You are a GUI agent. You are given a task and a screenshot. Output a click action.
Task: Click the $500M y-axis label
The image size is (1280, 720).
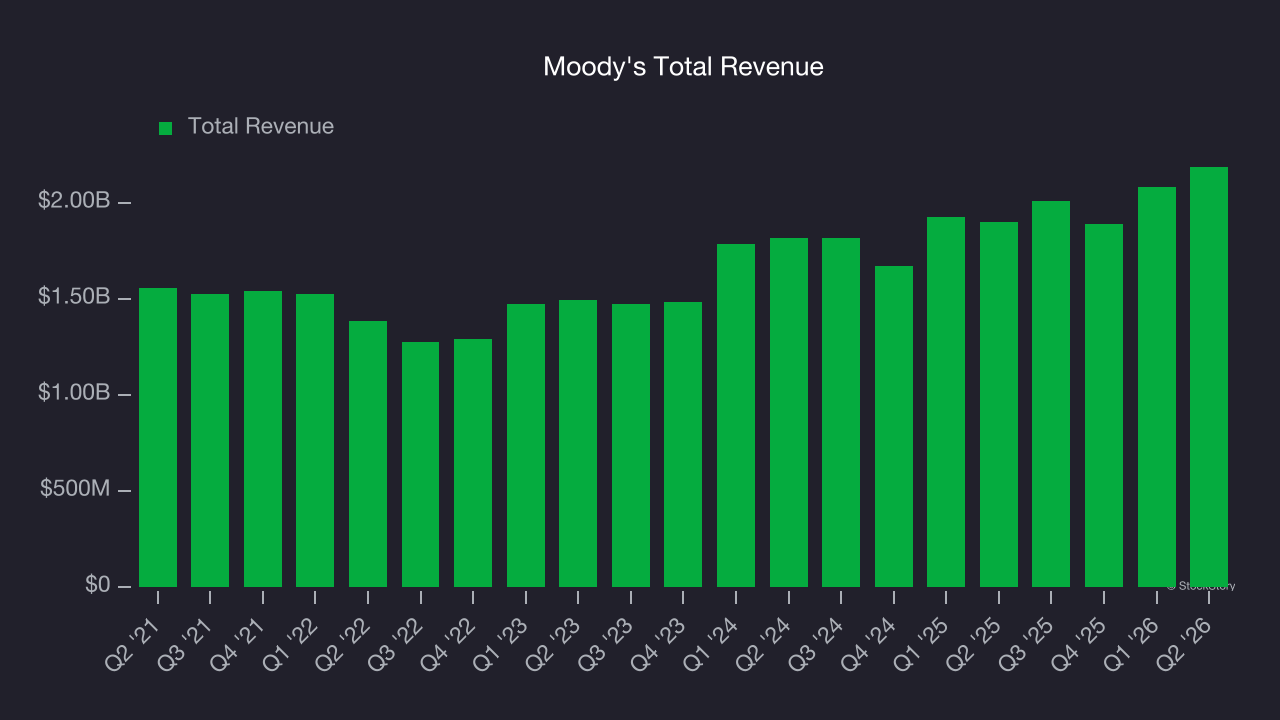(x=75, y=489)
